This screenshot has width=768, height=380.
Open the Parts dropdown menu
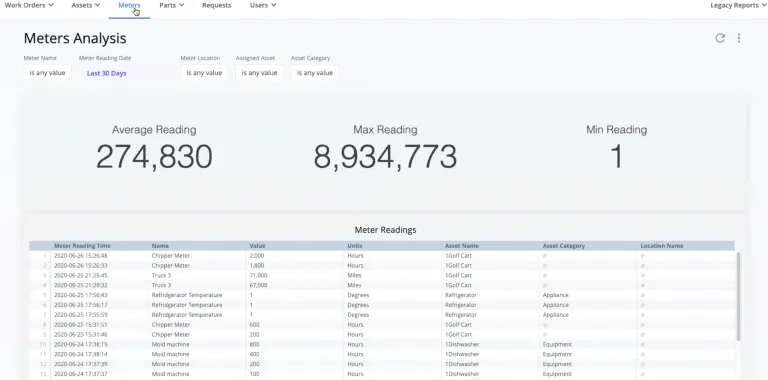coord(171,5)
